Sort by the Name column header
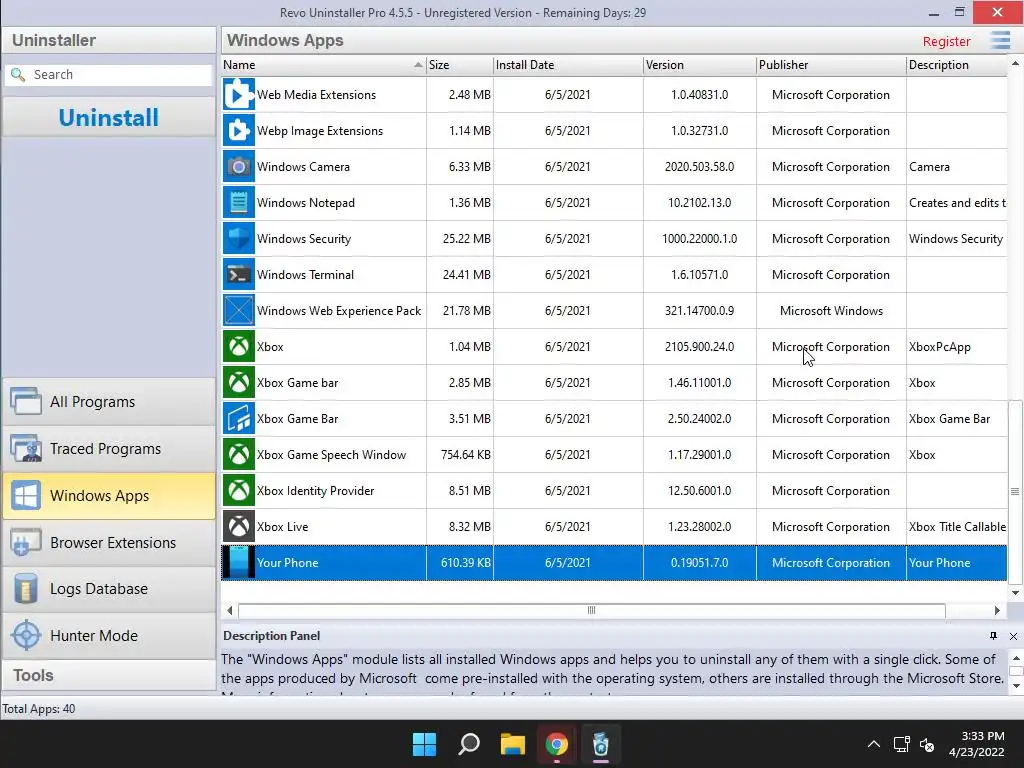The height and width of the screenshot is (768, 1024). coord(323,65)
